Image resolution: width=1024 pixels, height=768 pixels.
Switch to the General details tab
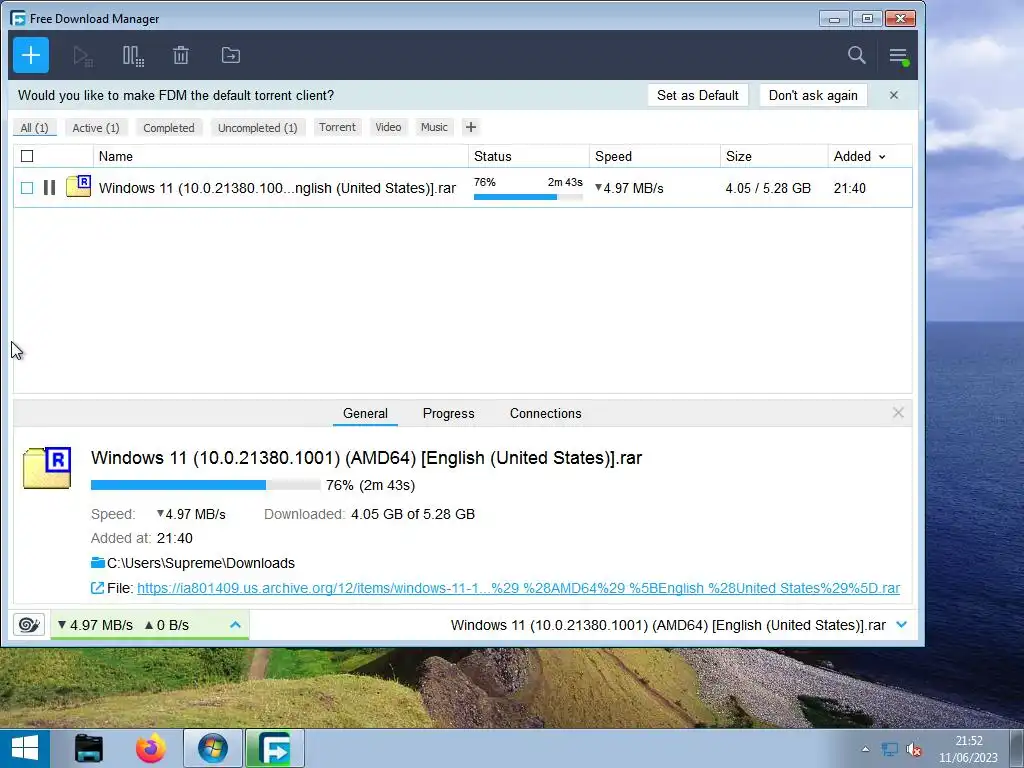coord(365,413)
